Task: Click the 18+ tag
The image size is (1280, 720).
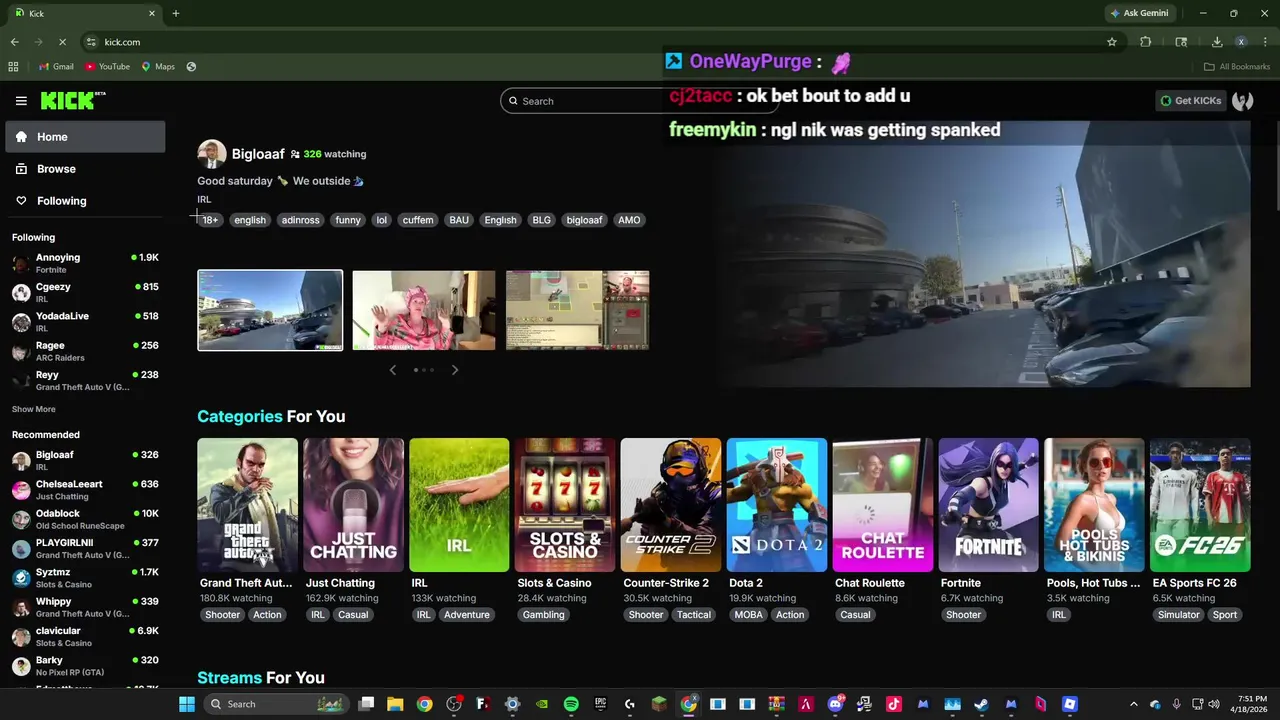Action: click(x=210, y=220)
